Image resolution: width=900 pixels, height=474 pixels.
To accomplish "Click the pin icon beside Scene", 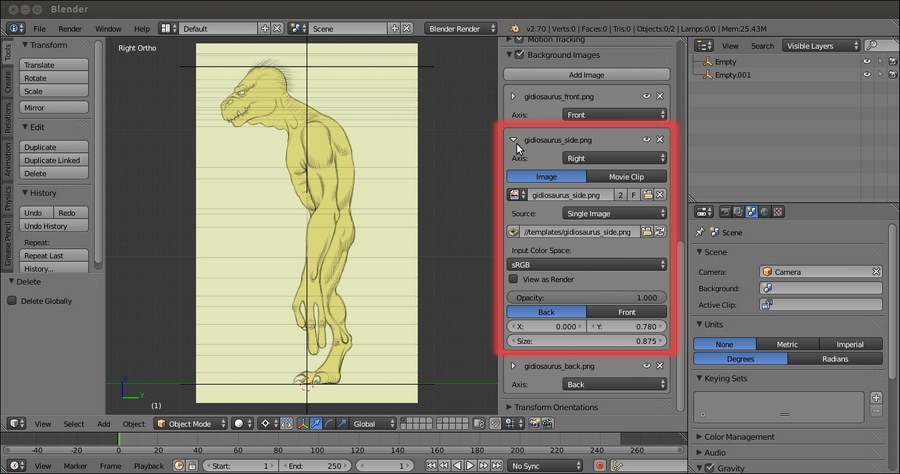I will coord(700,232).
